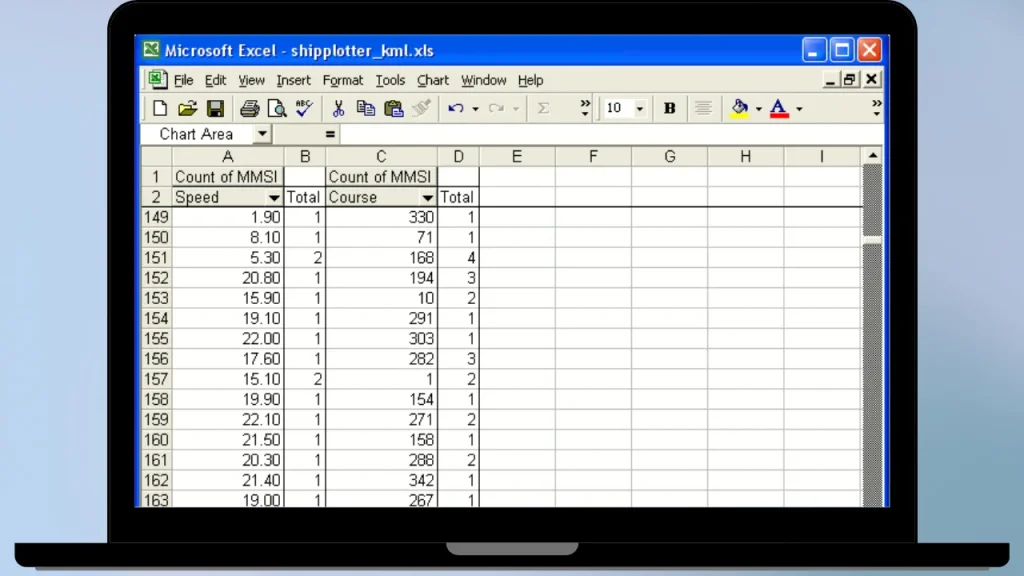Open the Help menu

[x=530, y=80]
